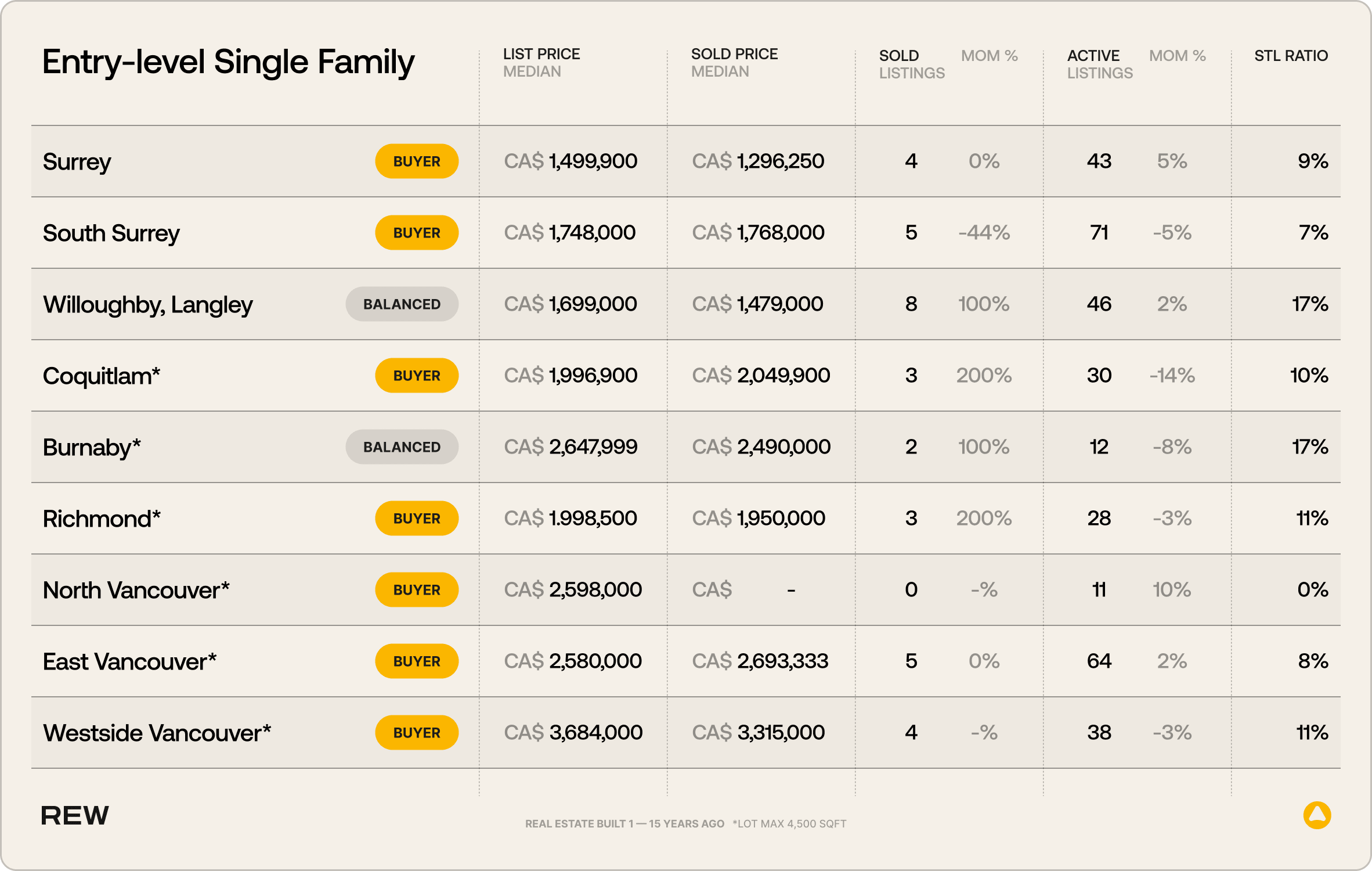Click South Surrey's 71 active listings value

pos(1099,232)
